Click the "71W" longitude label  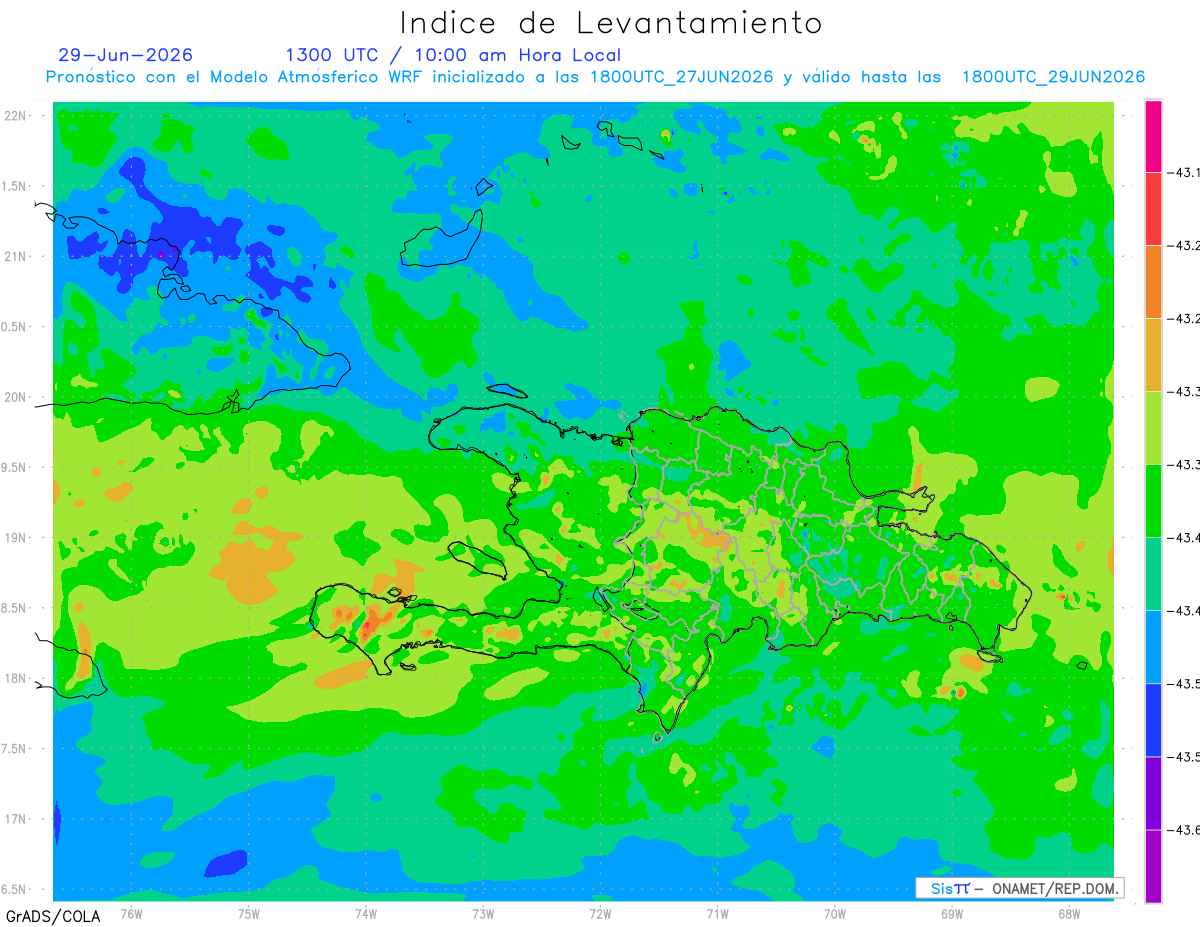(x=717, y=913)
